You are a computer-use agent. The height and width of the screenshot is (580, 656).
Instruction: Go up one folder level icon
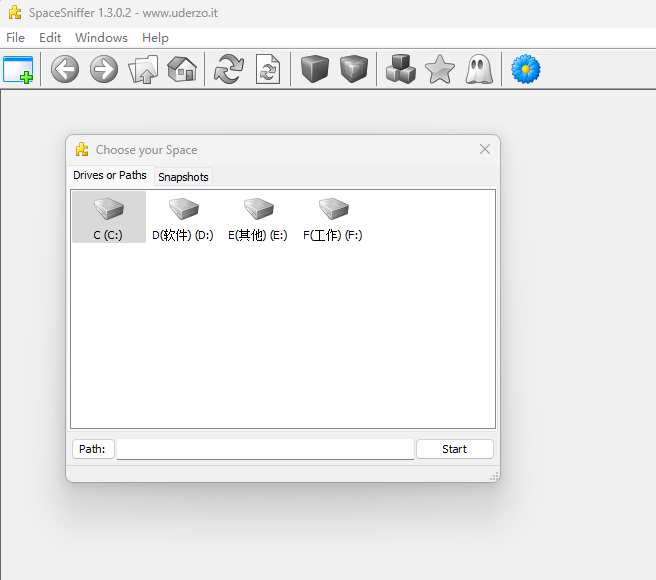point(143,69)
